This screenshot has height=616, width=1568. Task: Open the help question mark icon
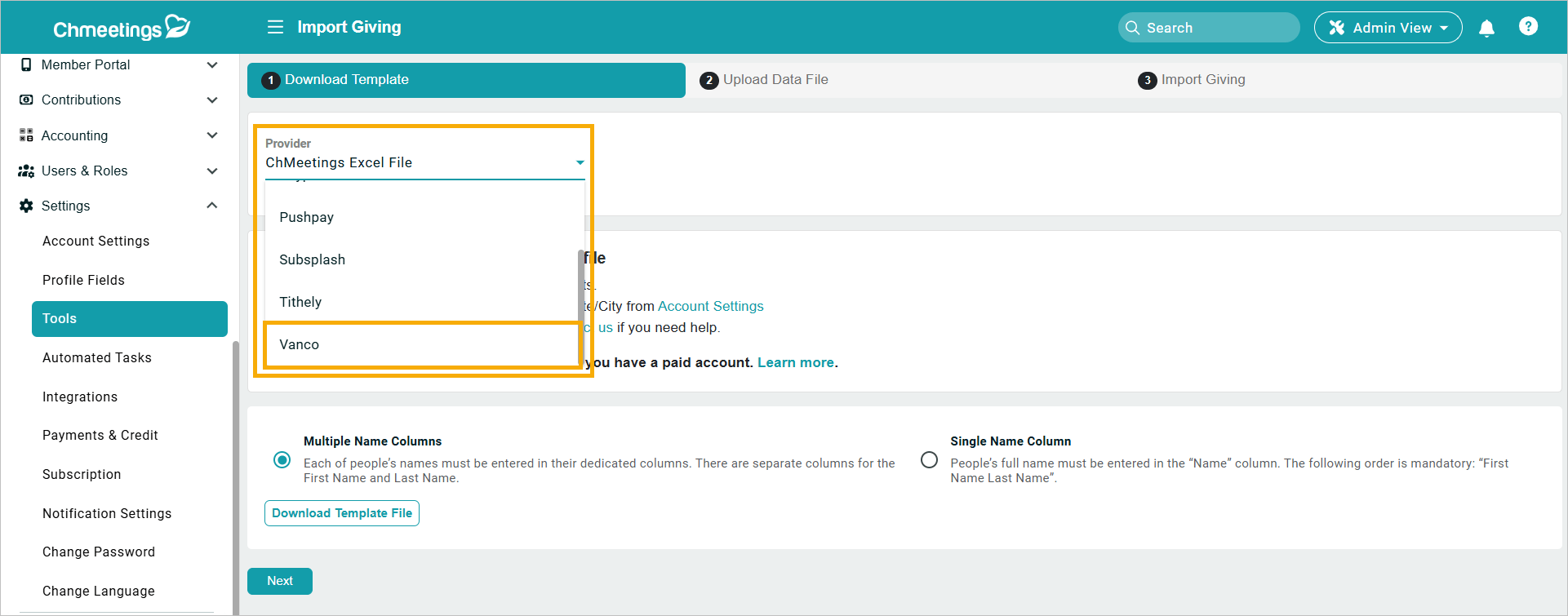[1529, 26]
